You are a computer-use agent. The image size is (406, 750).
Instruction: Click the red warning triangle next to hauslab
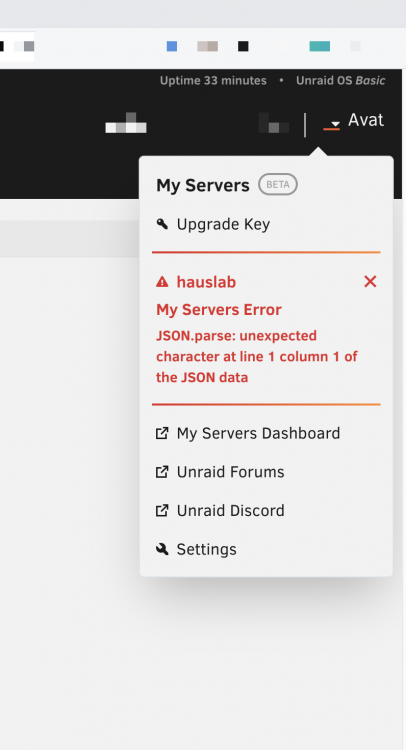pyautogui.click(x=162, y=282)
